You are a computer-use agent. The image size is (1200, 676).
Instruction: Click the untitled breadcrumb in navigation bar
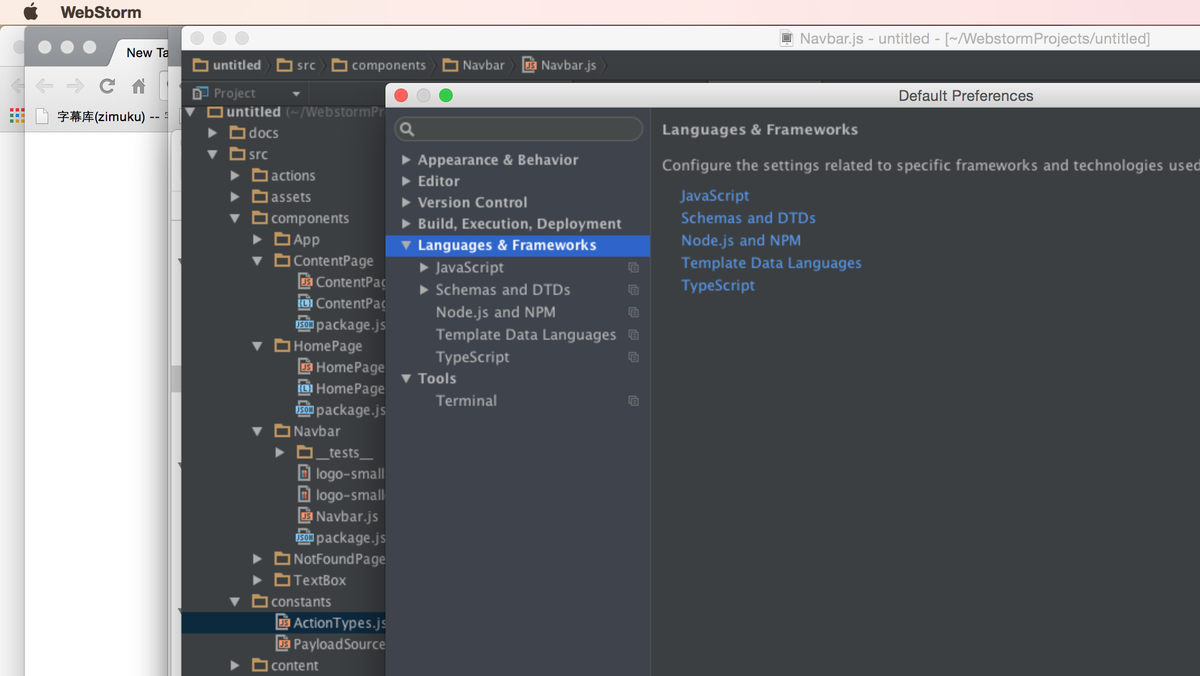coord(227,65)
